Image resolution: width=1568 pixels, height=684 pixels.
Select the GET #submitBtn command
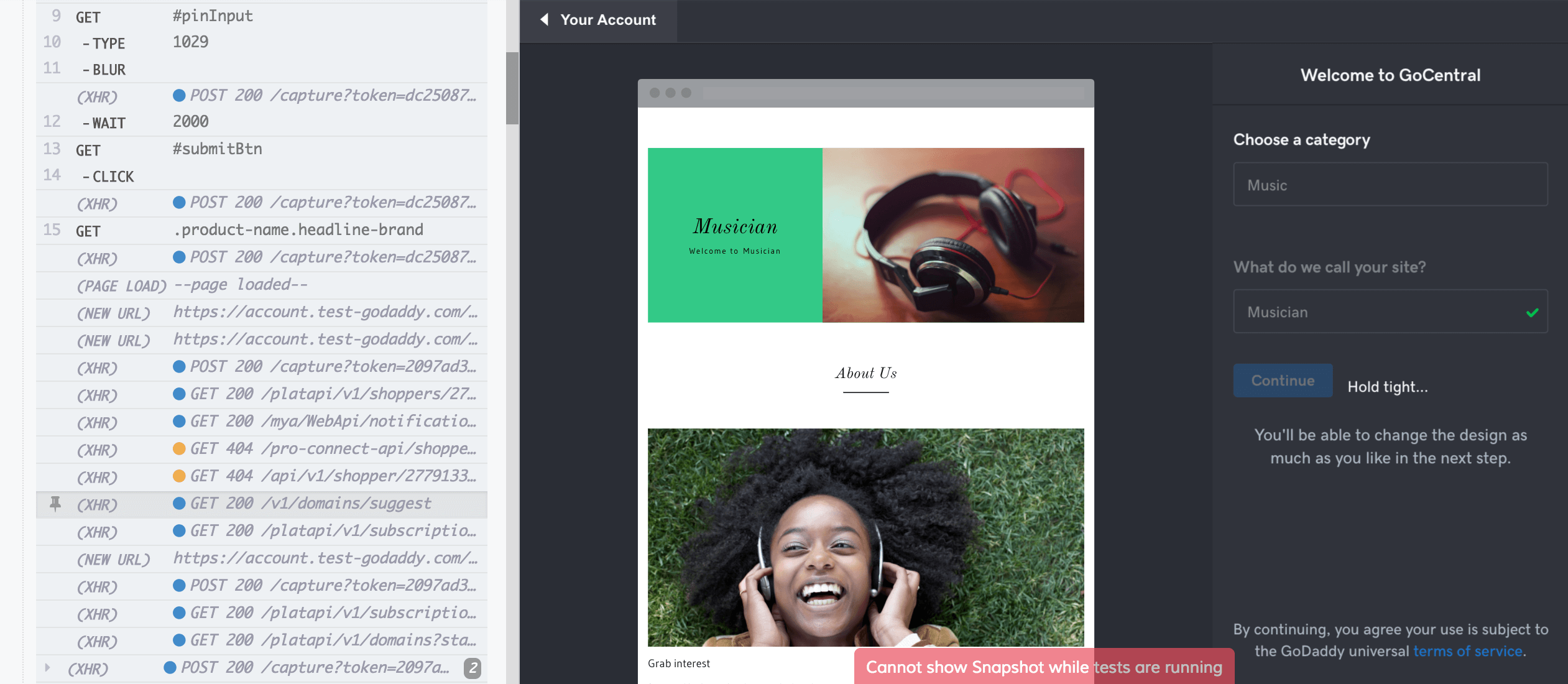[262, 149]
